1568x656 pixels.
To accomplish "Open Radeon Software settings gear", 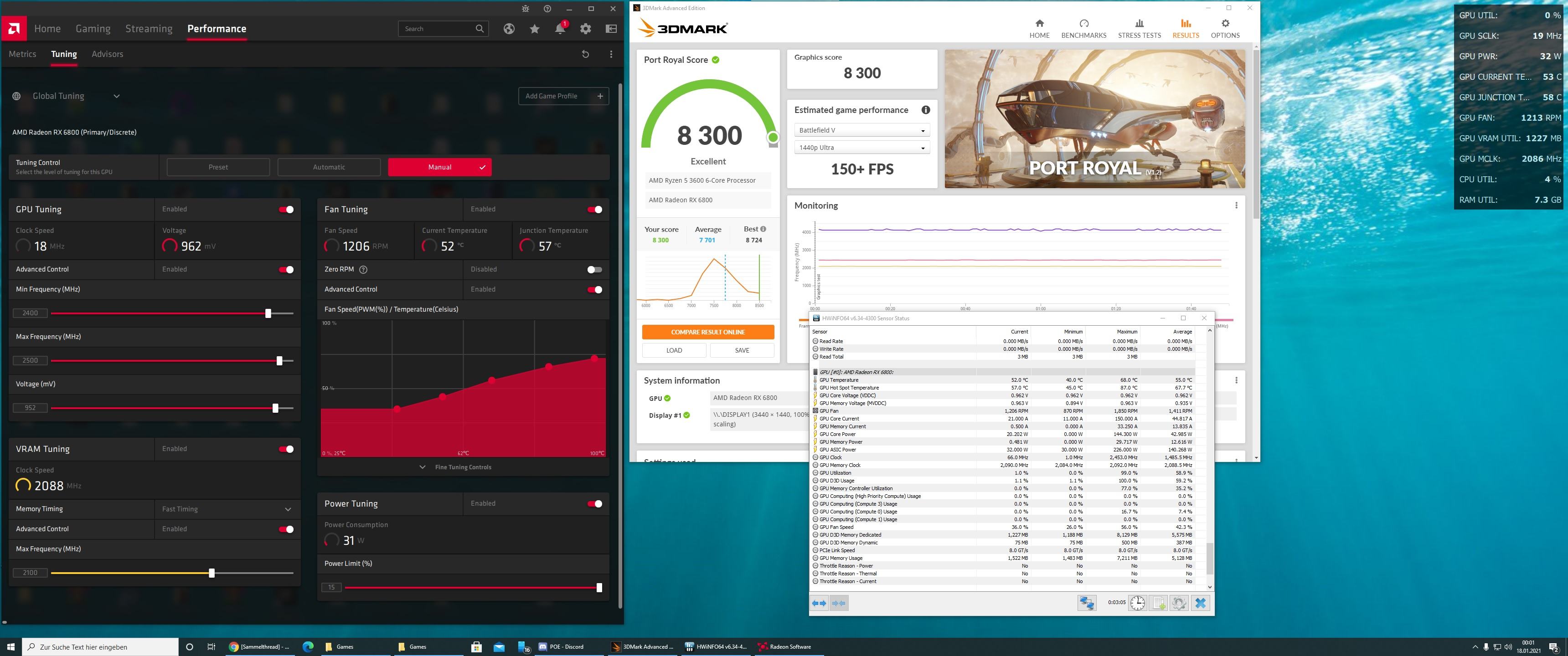I will tap(586, 29).
